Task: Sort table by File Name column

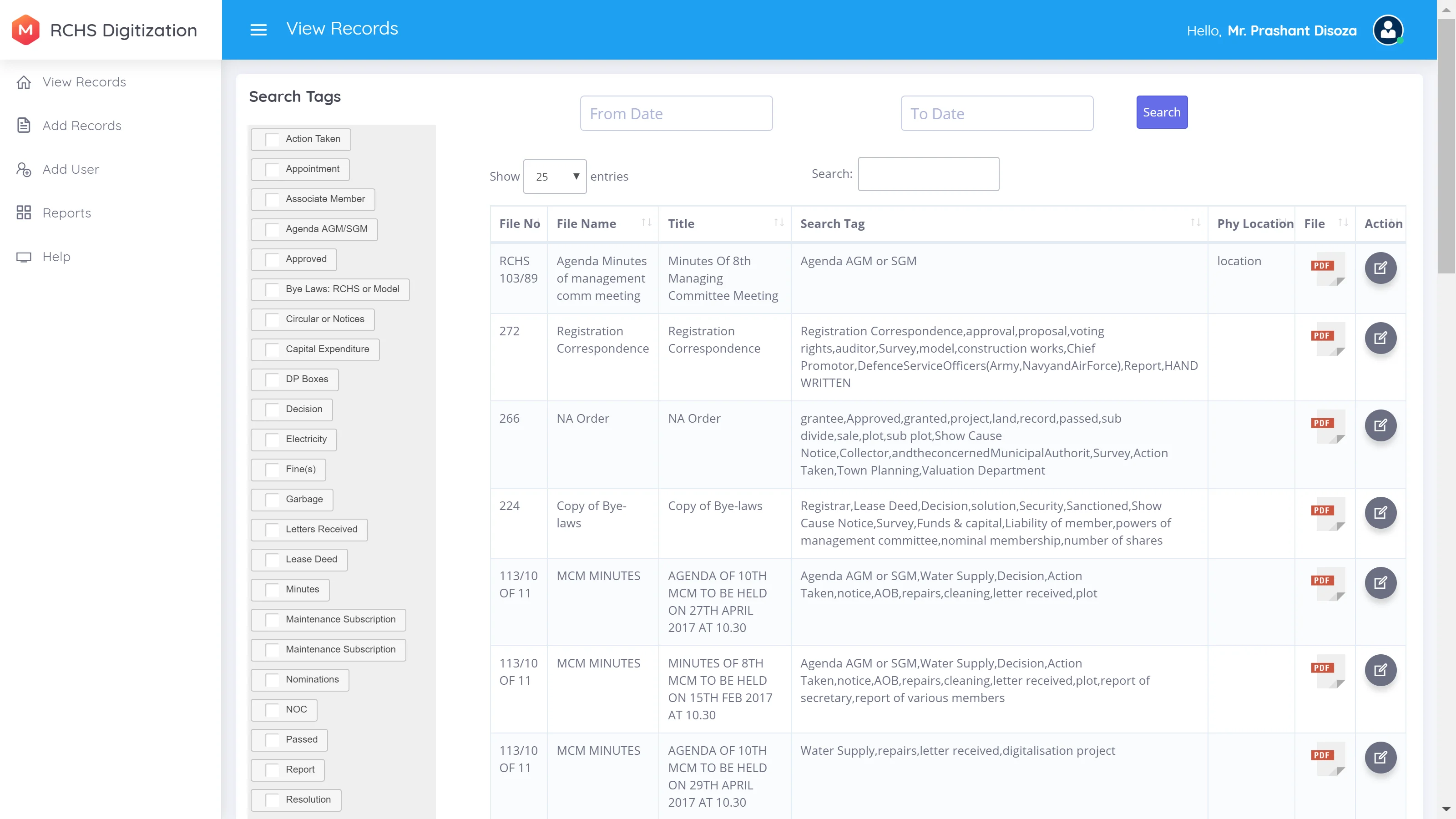Action: pos(602,224)
